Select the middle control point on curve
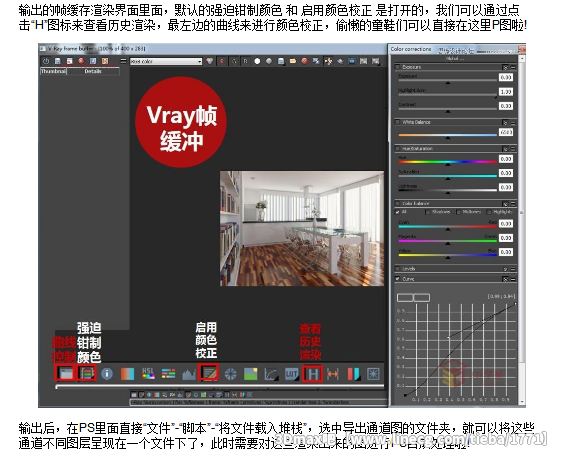Image resolution: width=587 pixels, height=458 pixels. (x=448, y=337)
